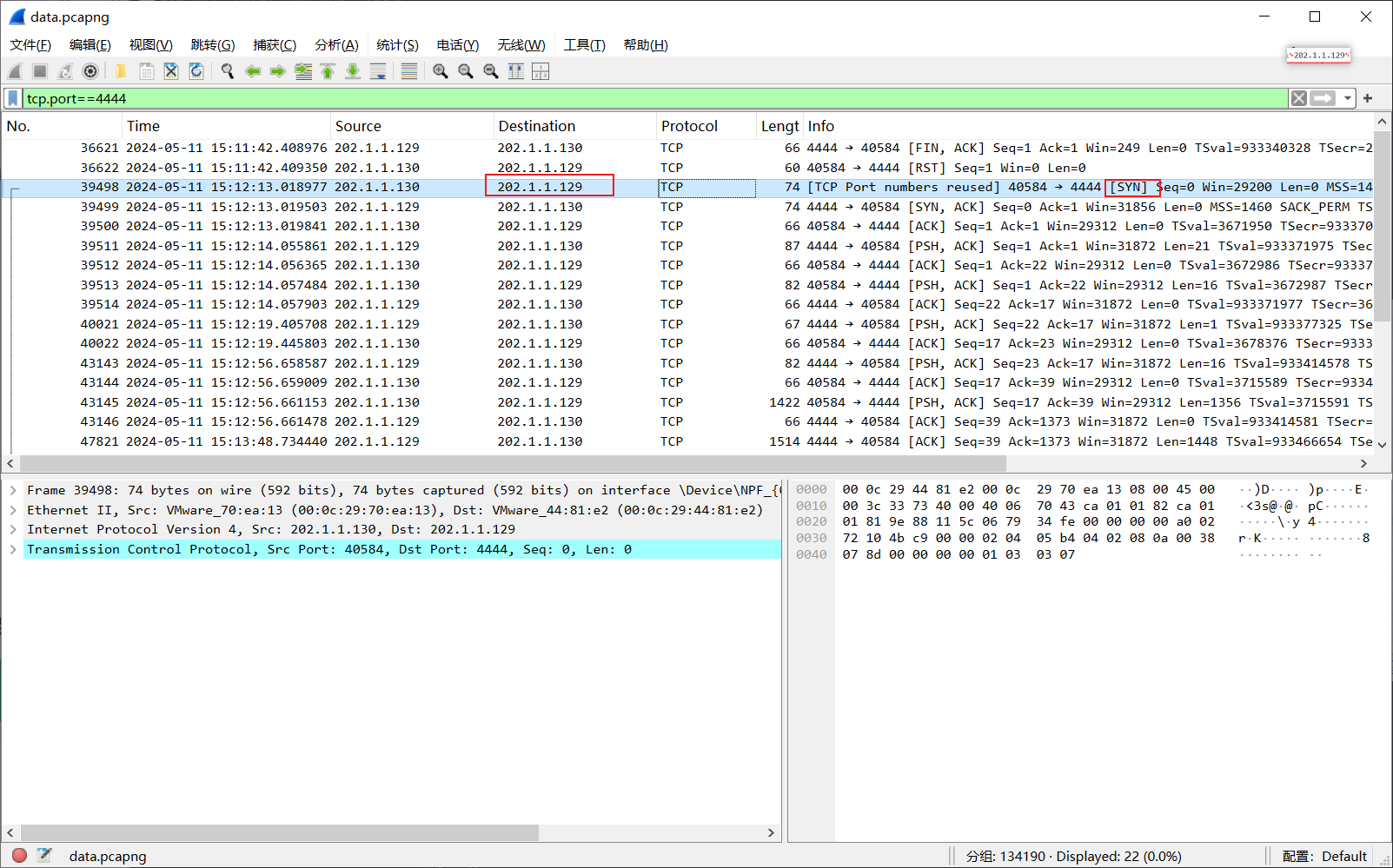Click the 配置: Default profile selector
This screenshot has width=1393, height=868.
tap(1324, 856)
